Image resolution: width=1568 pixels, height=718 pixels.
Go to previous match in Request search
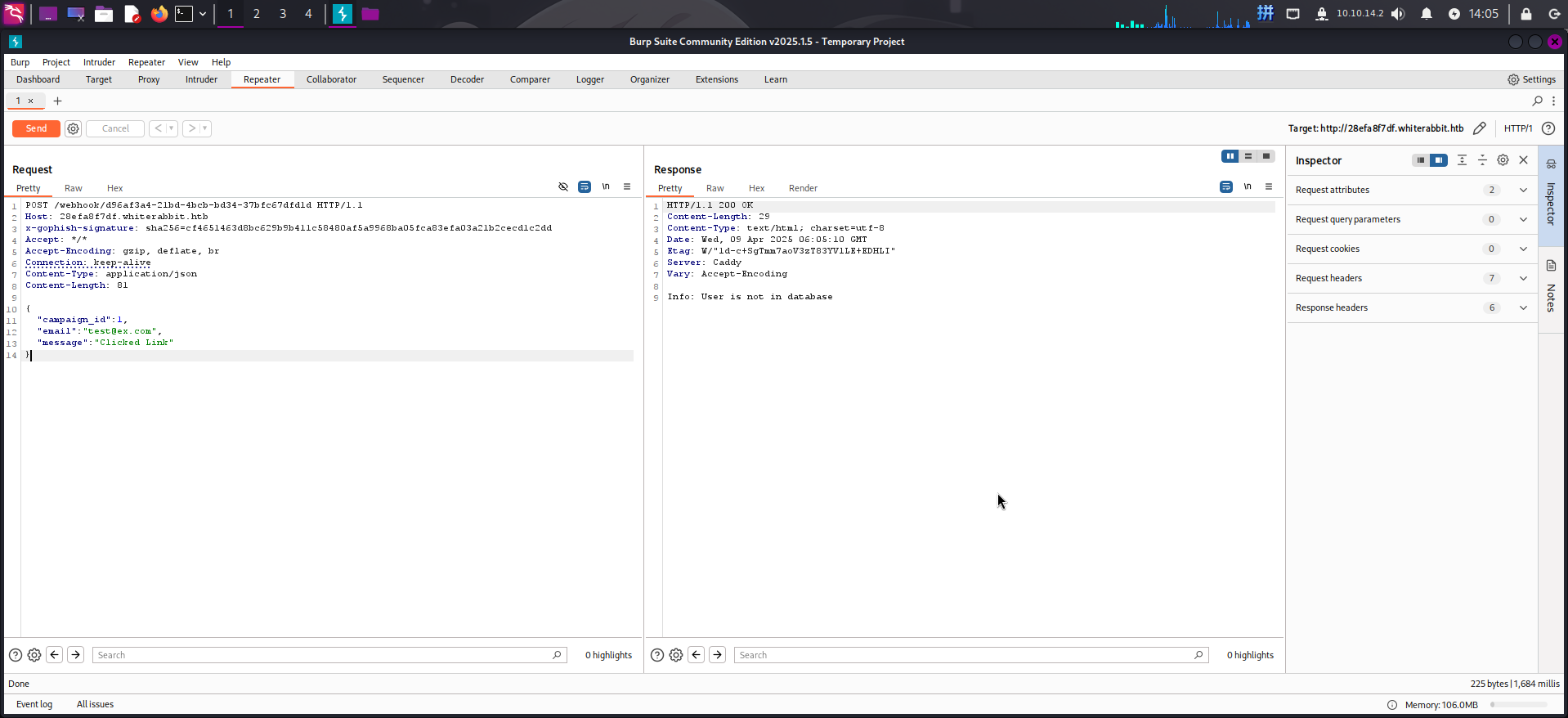(55, 654)
